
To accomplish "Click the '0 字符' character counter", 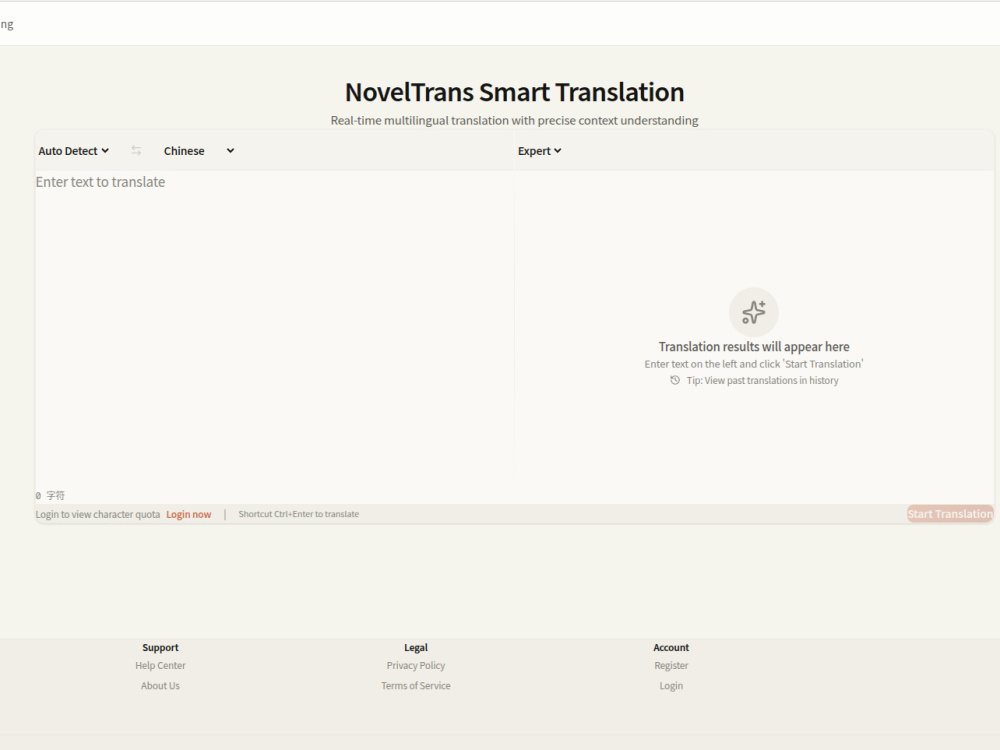I will 50,496.
